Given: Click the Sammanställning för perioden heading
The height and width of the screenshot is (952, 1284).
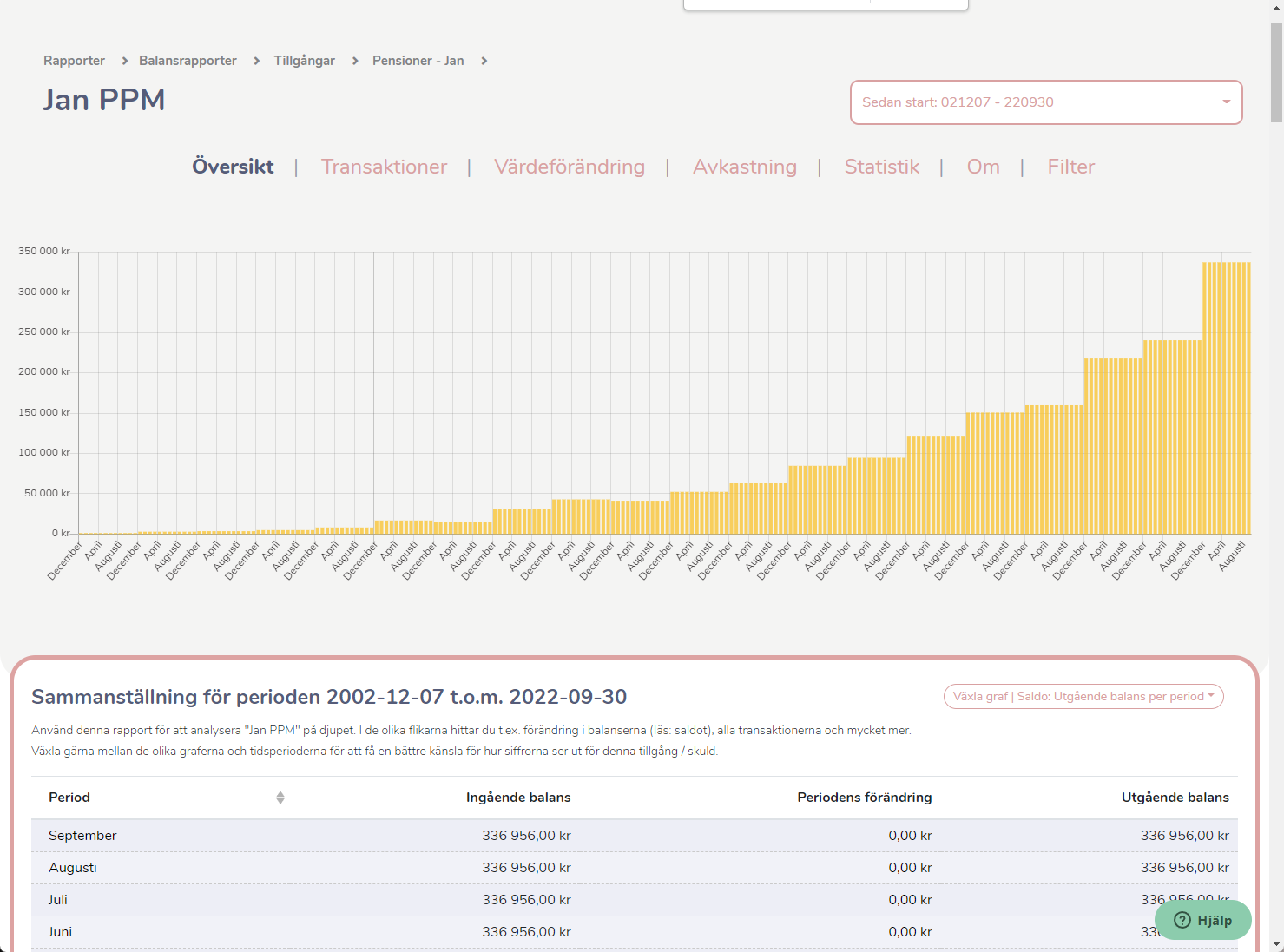Looking at the screenshot, I should [329, 697].
